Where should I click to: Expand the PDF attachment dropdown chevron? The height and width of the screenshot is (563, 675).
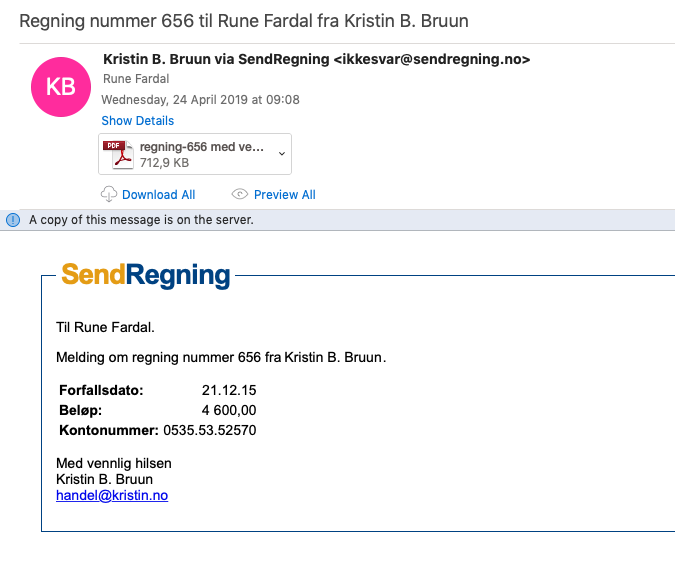(x=282, y=154)
